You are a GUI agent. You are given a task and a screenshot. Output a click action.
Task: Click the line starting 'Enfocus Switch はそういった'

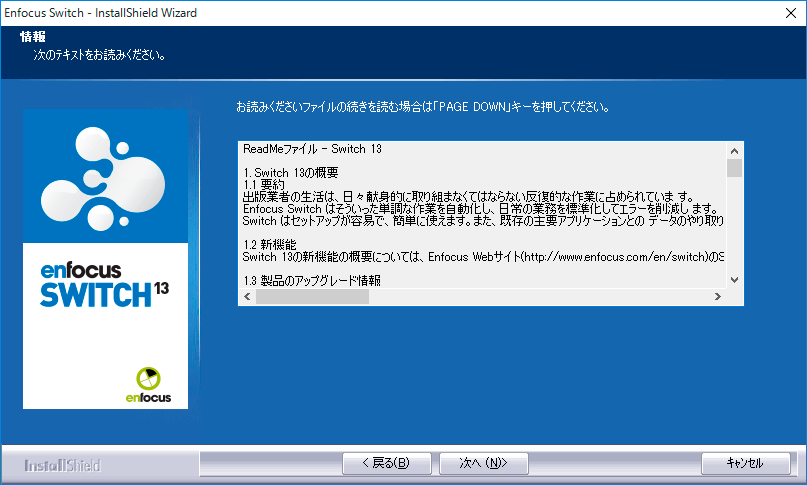pyautogui.click(x=481, y=209)
